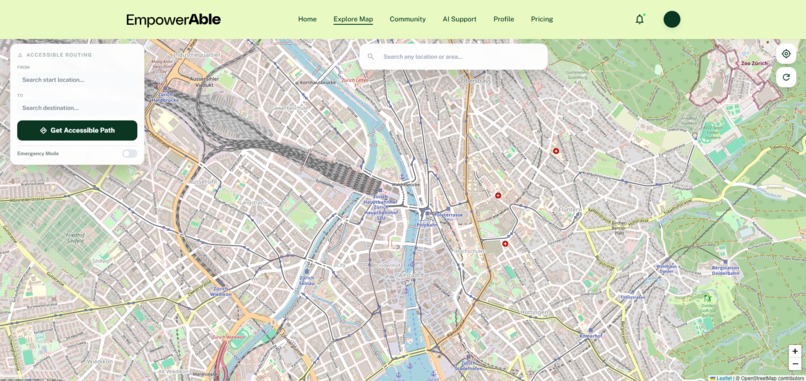The image size is (806, 381).
Task: Open OpenStreetMap contributors link
Action: click(772, 378)
